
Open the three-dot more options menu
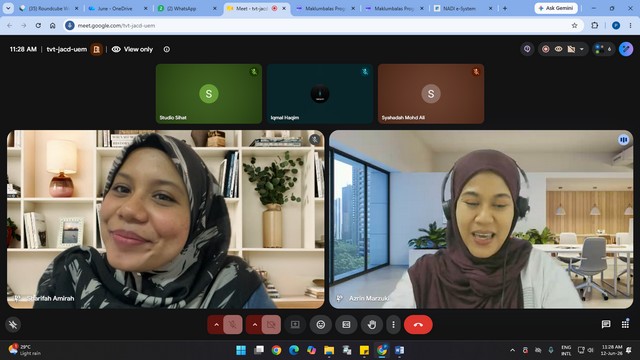pyautogui.click(x=393, y=324)
